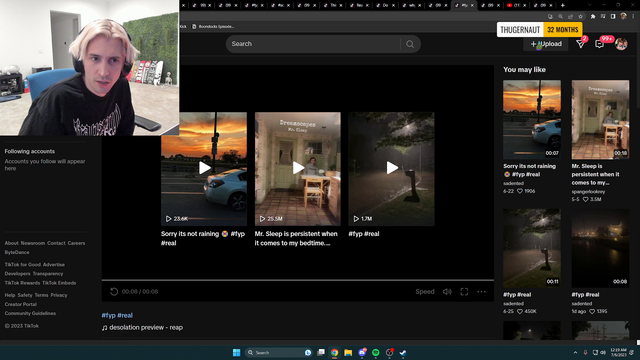Open the #real hashtag below the player
Viewport: 640px width, 360px height.
125,315
